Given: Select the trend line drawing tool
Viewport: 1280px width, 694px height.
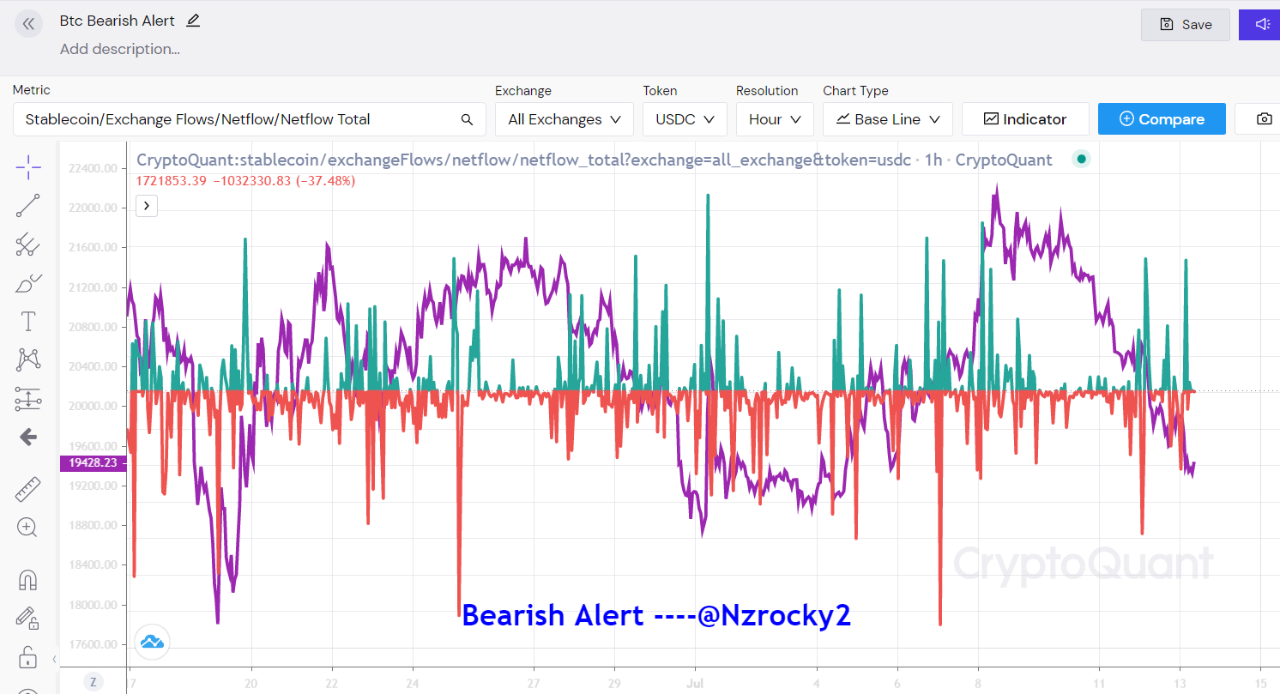Looking at the screenshot, I should [x=28, y=206].
